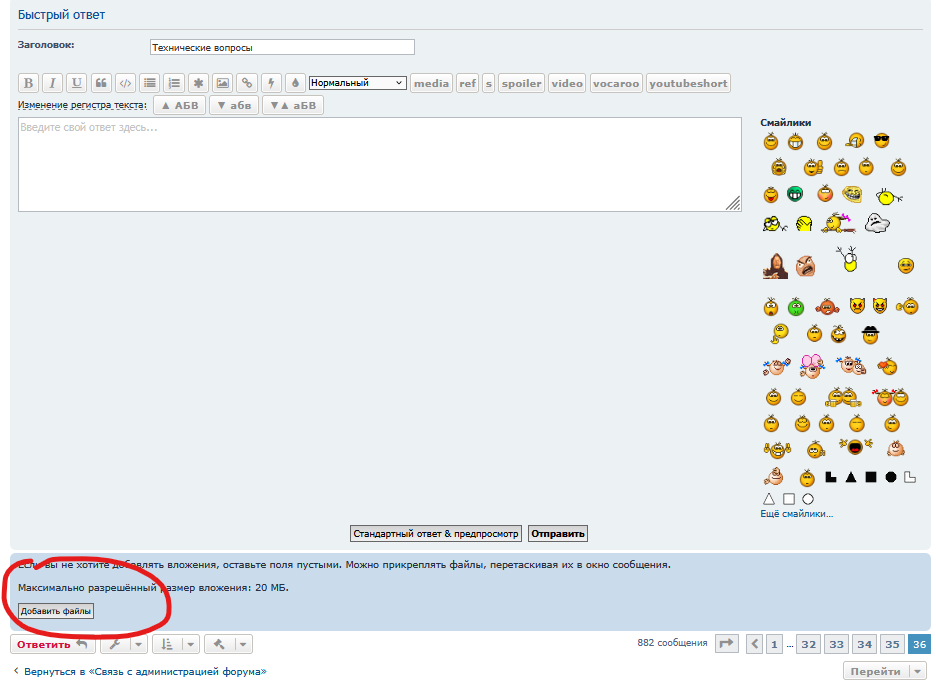Insert a code block with the code icon
The height and width of the screenshot is (688, 936).
point(125,83)
